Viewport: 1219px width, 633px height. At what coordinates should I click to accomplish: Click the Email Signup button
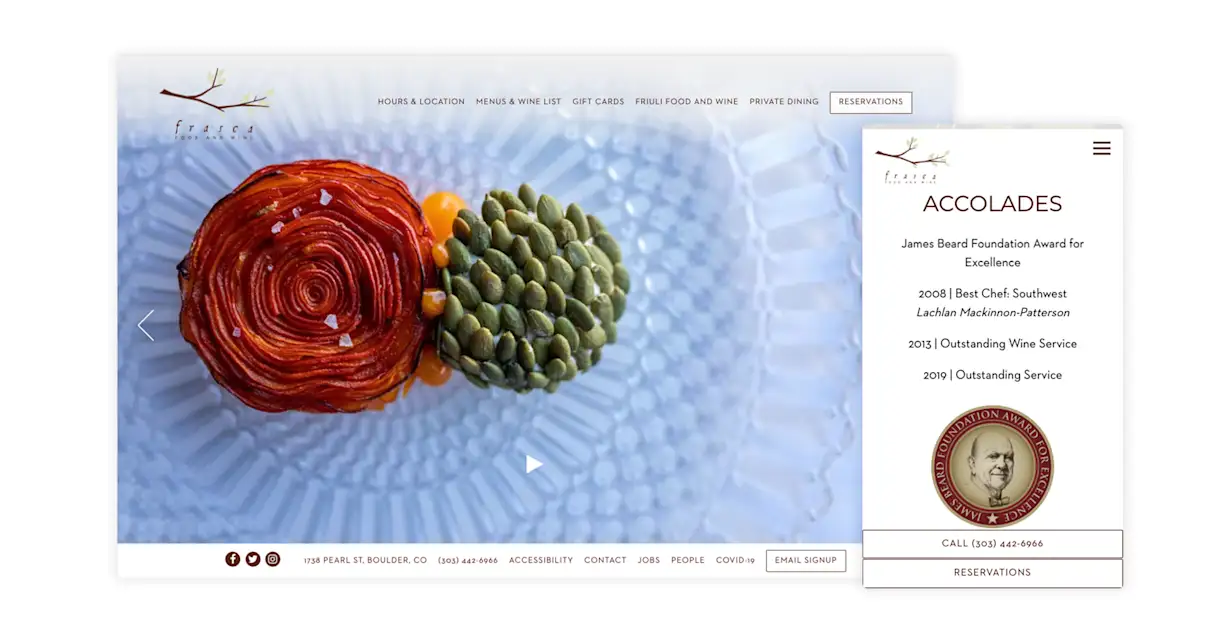(806, 560)
